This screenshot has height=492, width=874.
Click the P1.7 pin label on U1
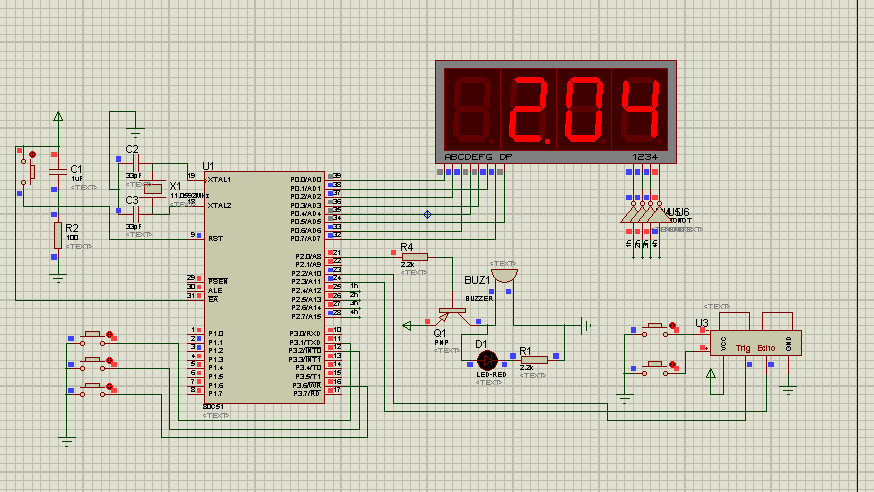[216, 394]
